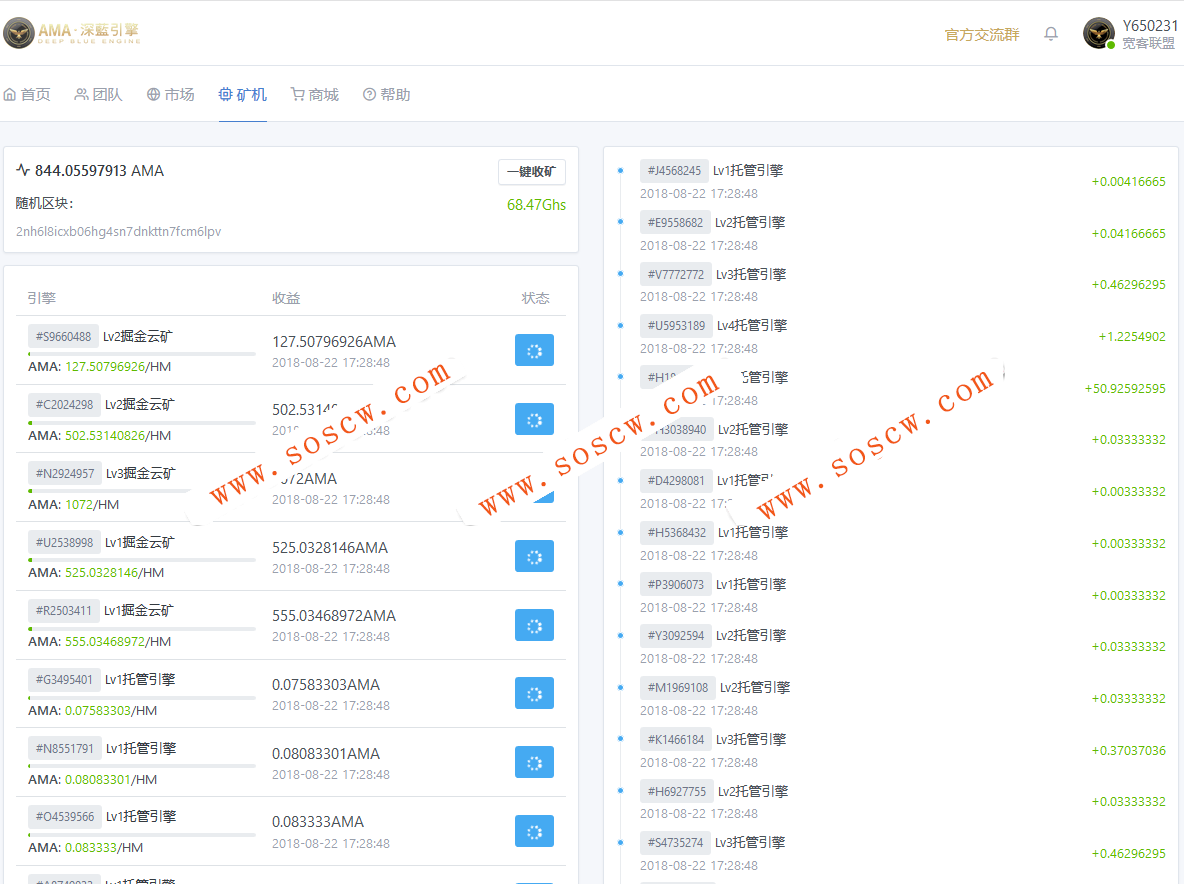Open the notification bell
This screenshot has height=884, width=1184.
(1050, 34)
